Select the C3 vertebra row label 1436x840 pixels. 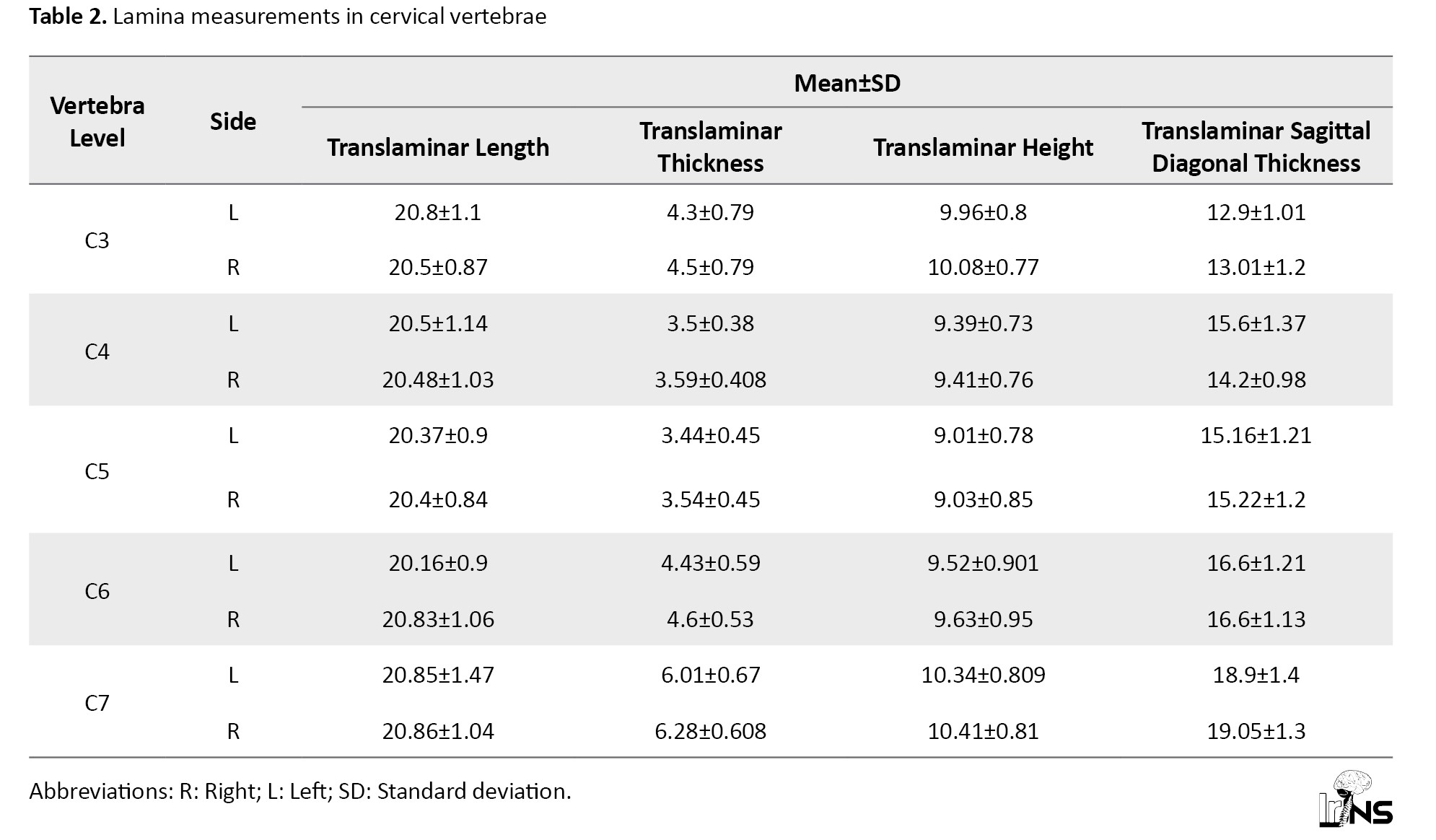pos(97,240)
